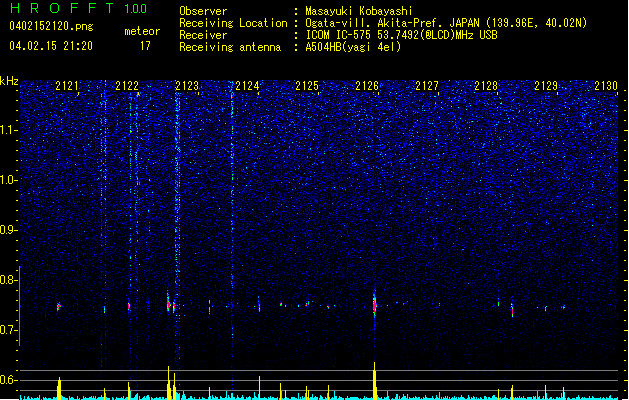Click the yellow power peak under 2121
Screen dimensions: 629x400
point(59,388)
